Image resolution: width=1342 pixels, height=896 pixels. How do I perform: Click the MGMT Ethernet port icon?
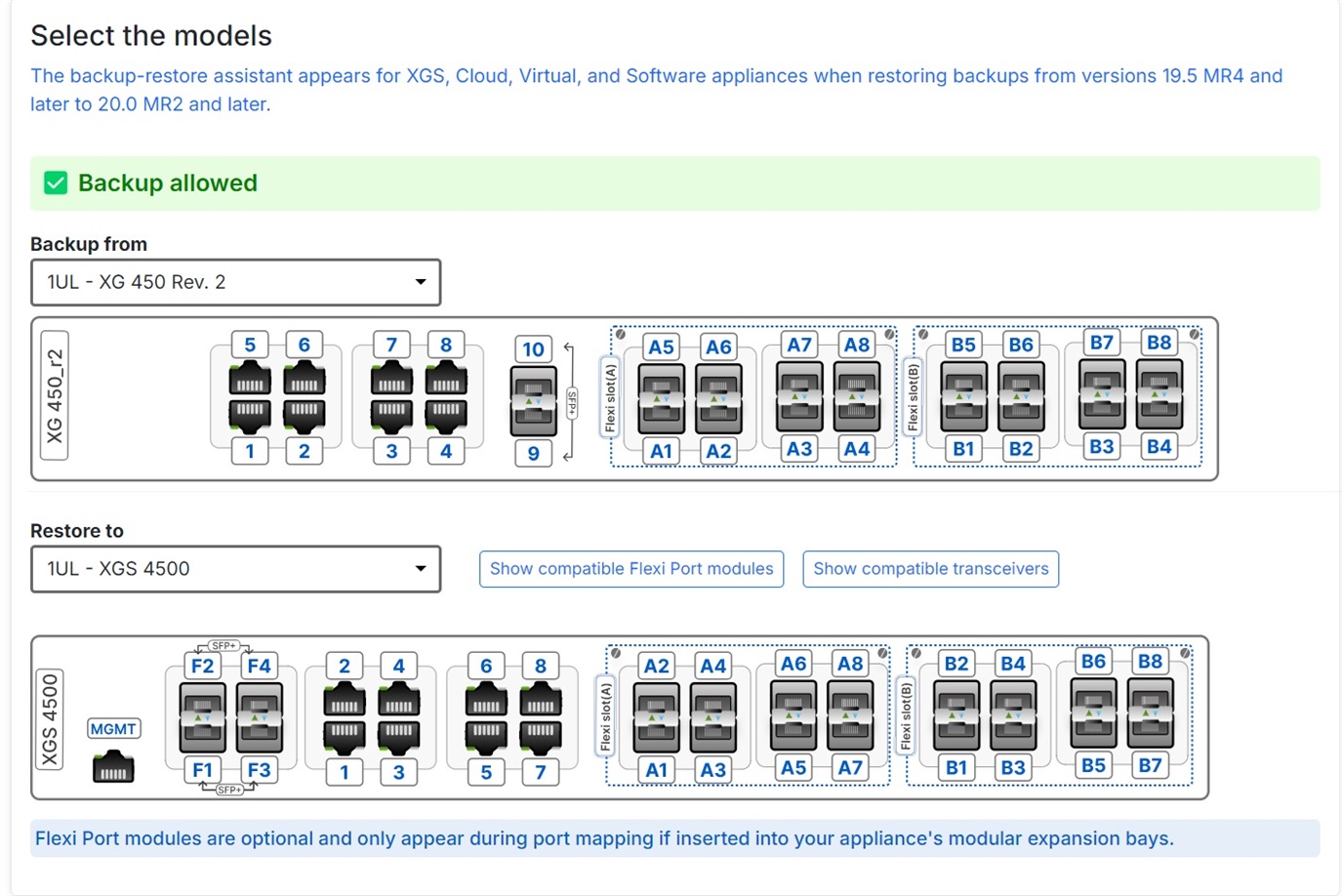point(113,767)
